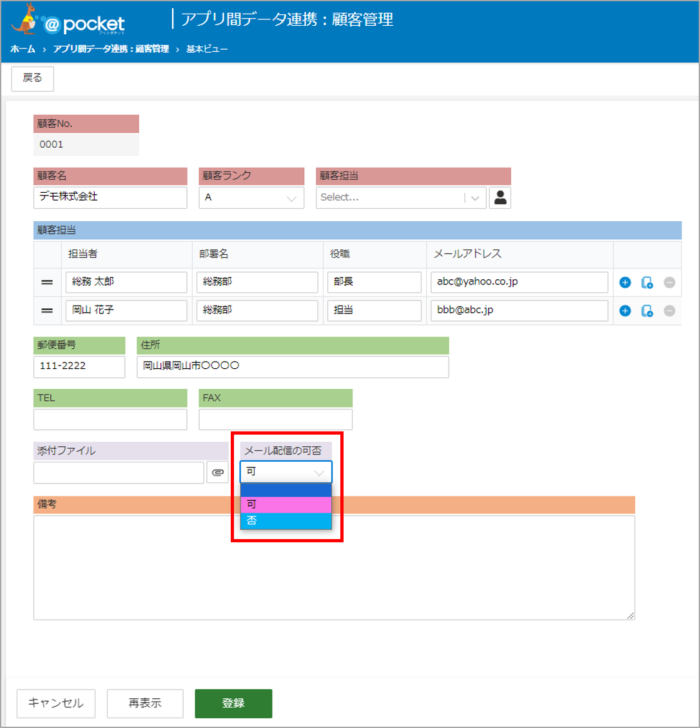The width and height of the screenshot is (700, 728).
Task: Focus the 顧客名 field with デモ株式会社
Action: 110,197
